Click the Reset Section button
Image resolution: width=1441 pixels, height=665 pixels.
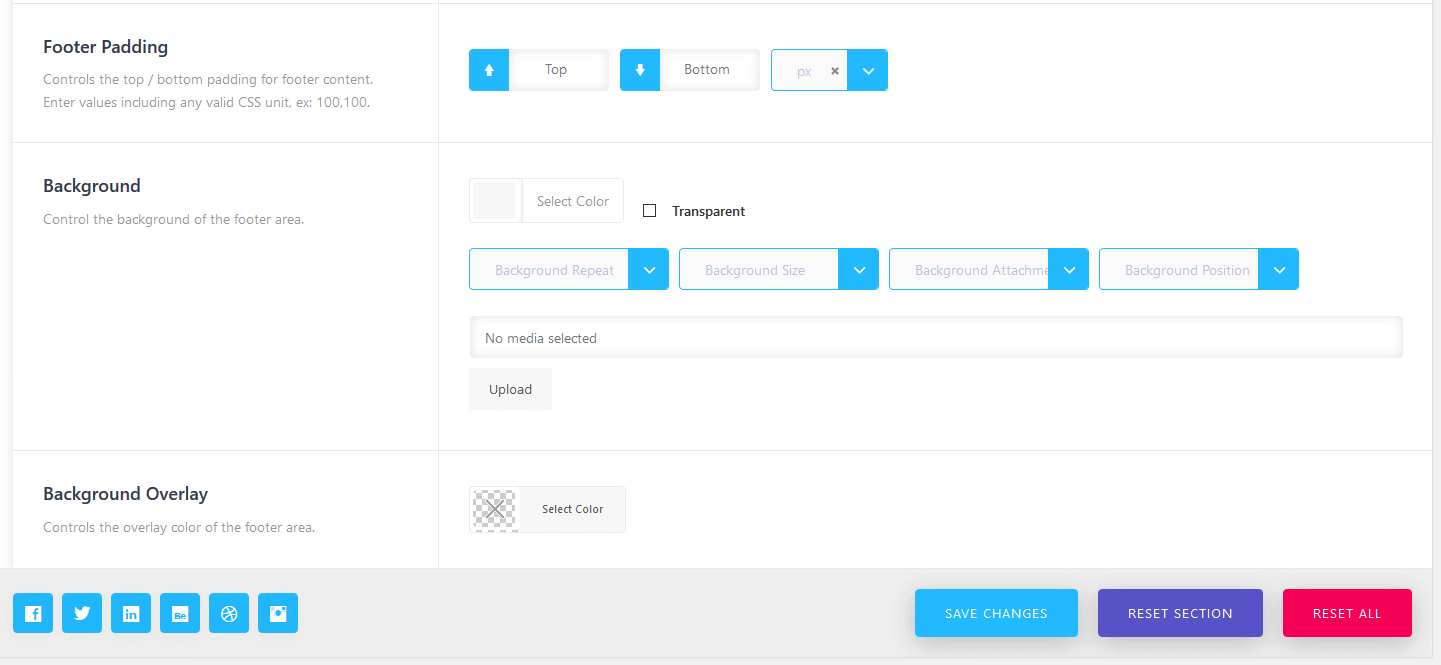pyautogui.click(x=1180, y=613)
